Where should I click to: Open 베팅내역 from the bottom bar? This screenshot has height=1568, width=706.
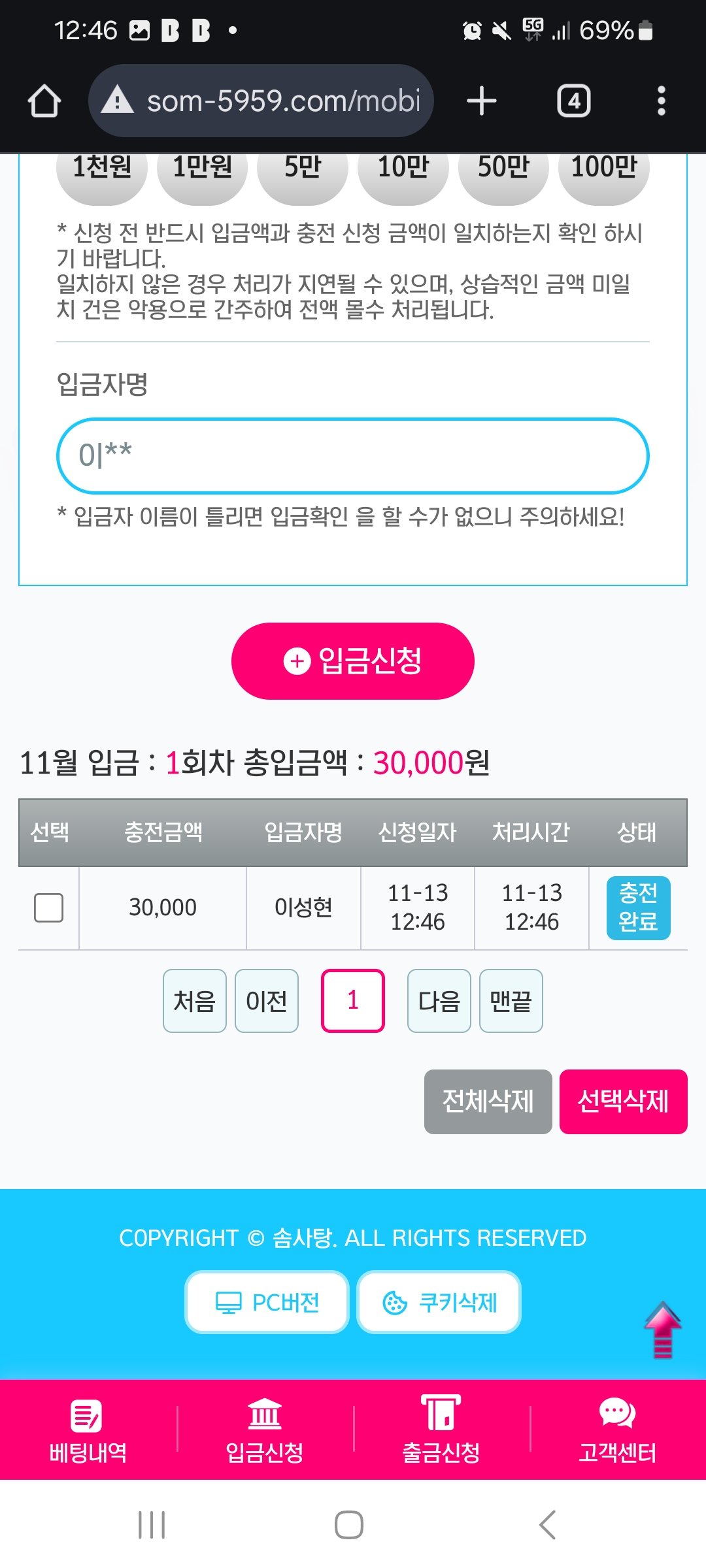click(x=88, y=1429)
